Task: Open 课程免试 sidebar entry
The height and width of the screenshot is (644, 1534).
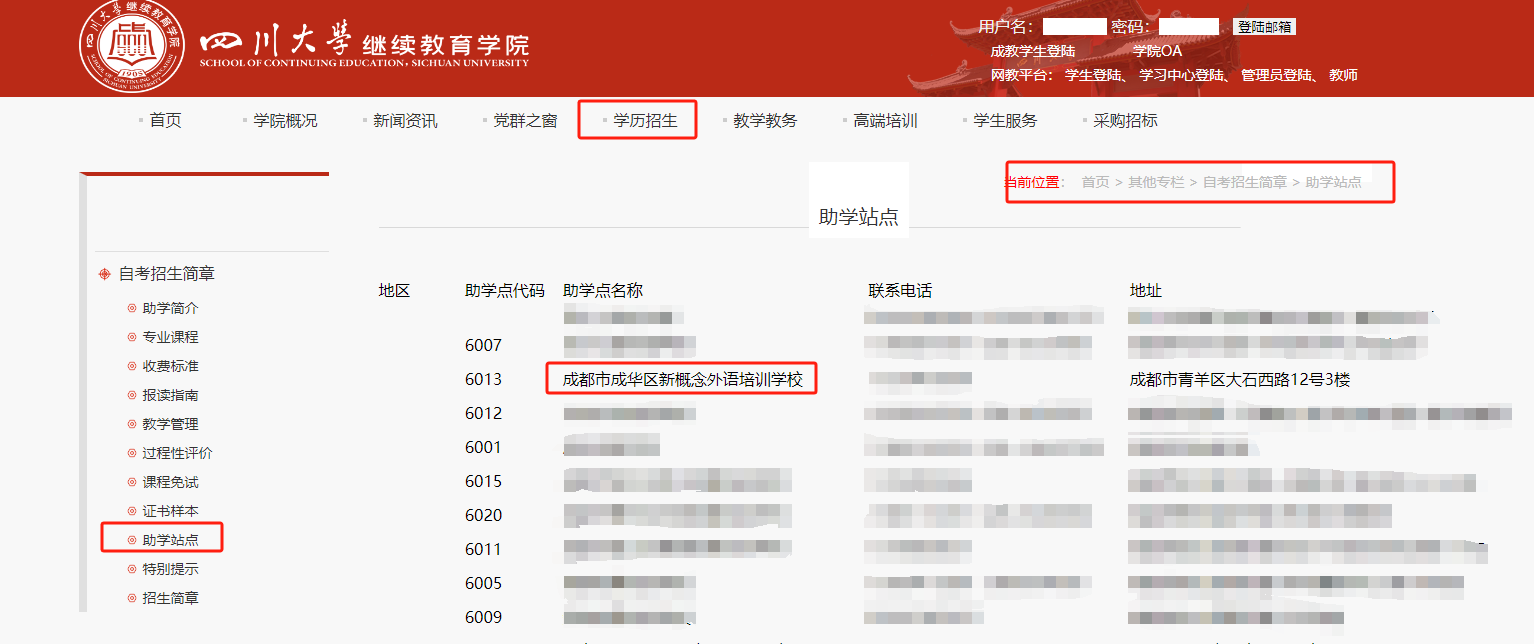Action: (170, 482)
